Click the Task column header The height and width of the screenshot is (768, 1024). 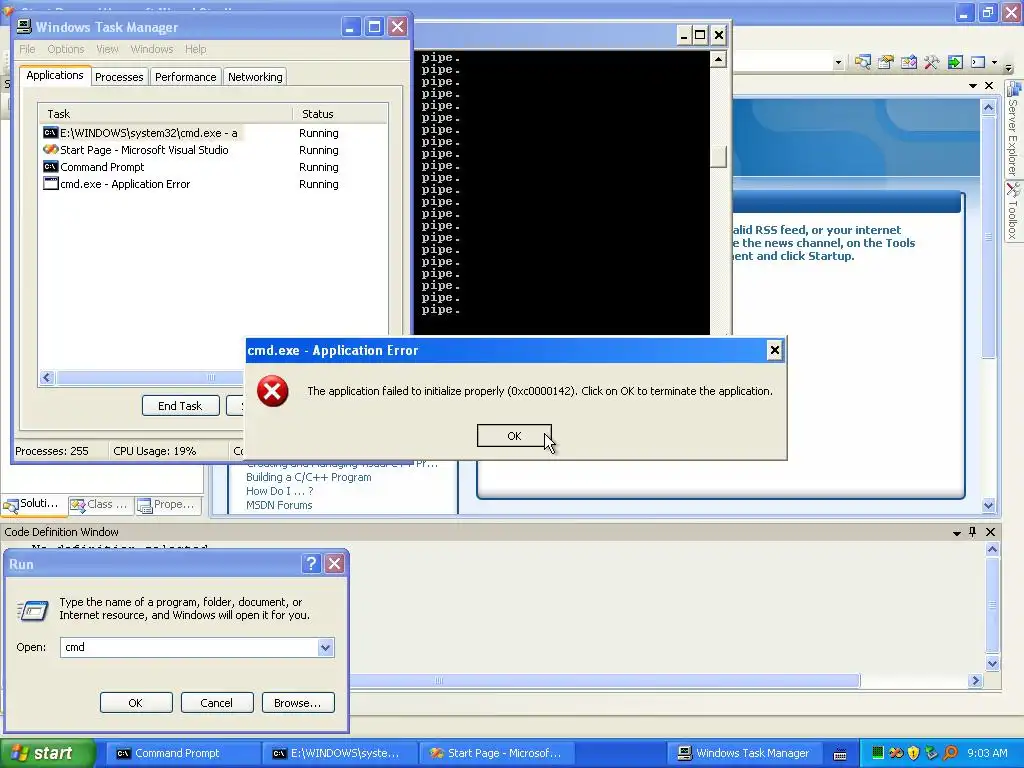point(165,114)
